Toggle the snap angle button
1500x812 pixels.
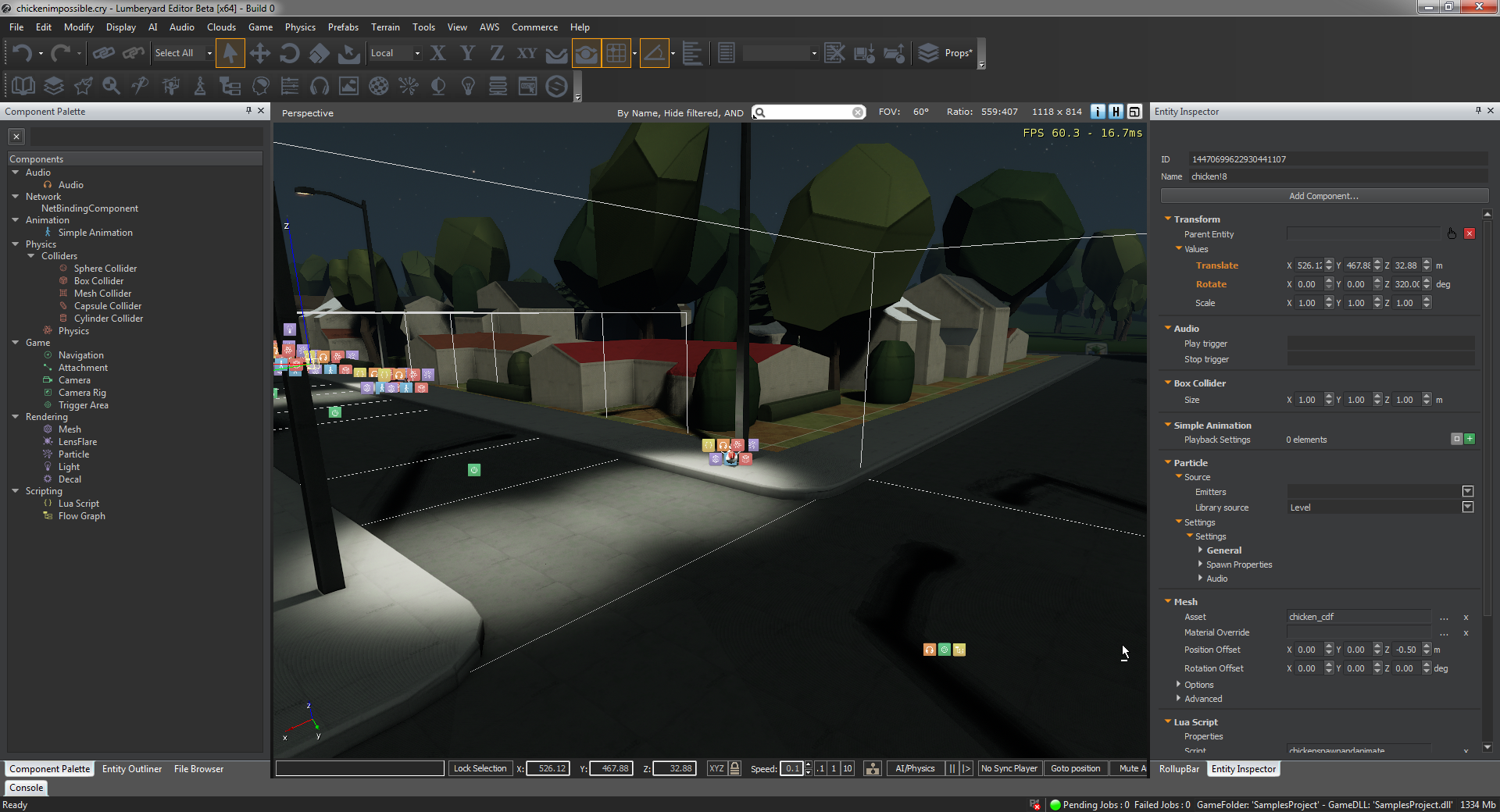(x=655, y=53)
